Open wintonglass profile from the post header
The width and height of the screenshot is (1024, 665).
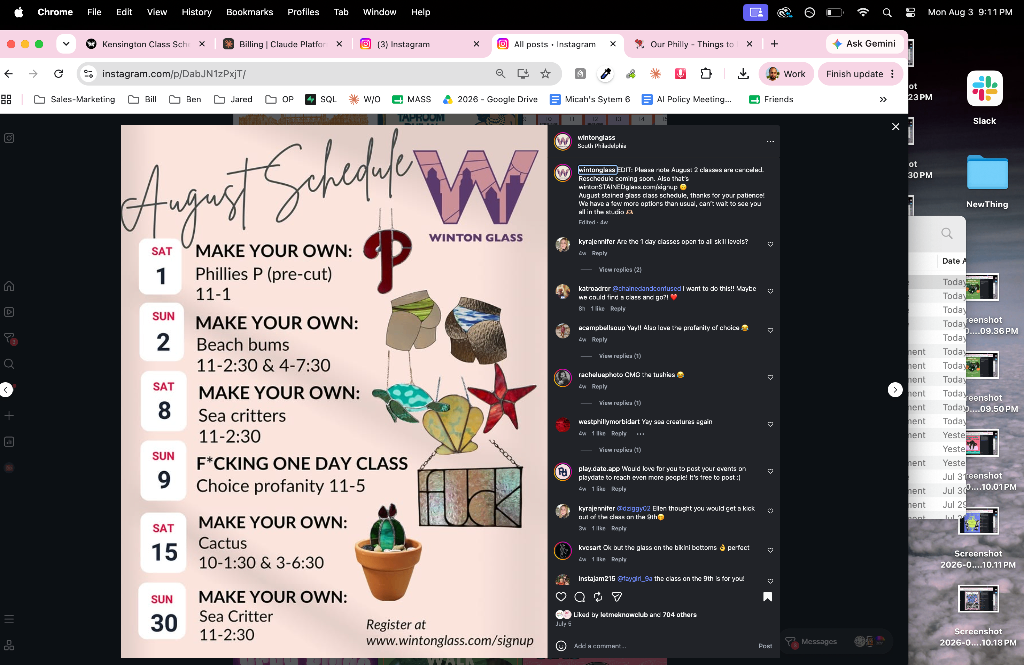[x=596, y=138]
